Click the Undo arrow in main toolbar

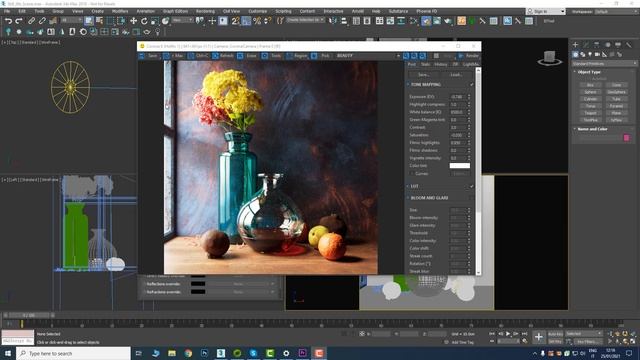click(x=8, y=21)
